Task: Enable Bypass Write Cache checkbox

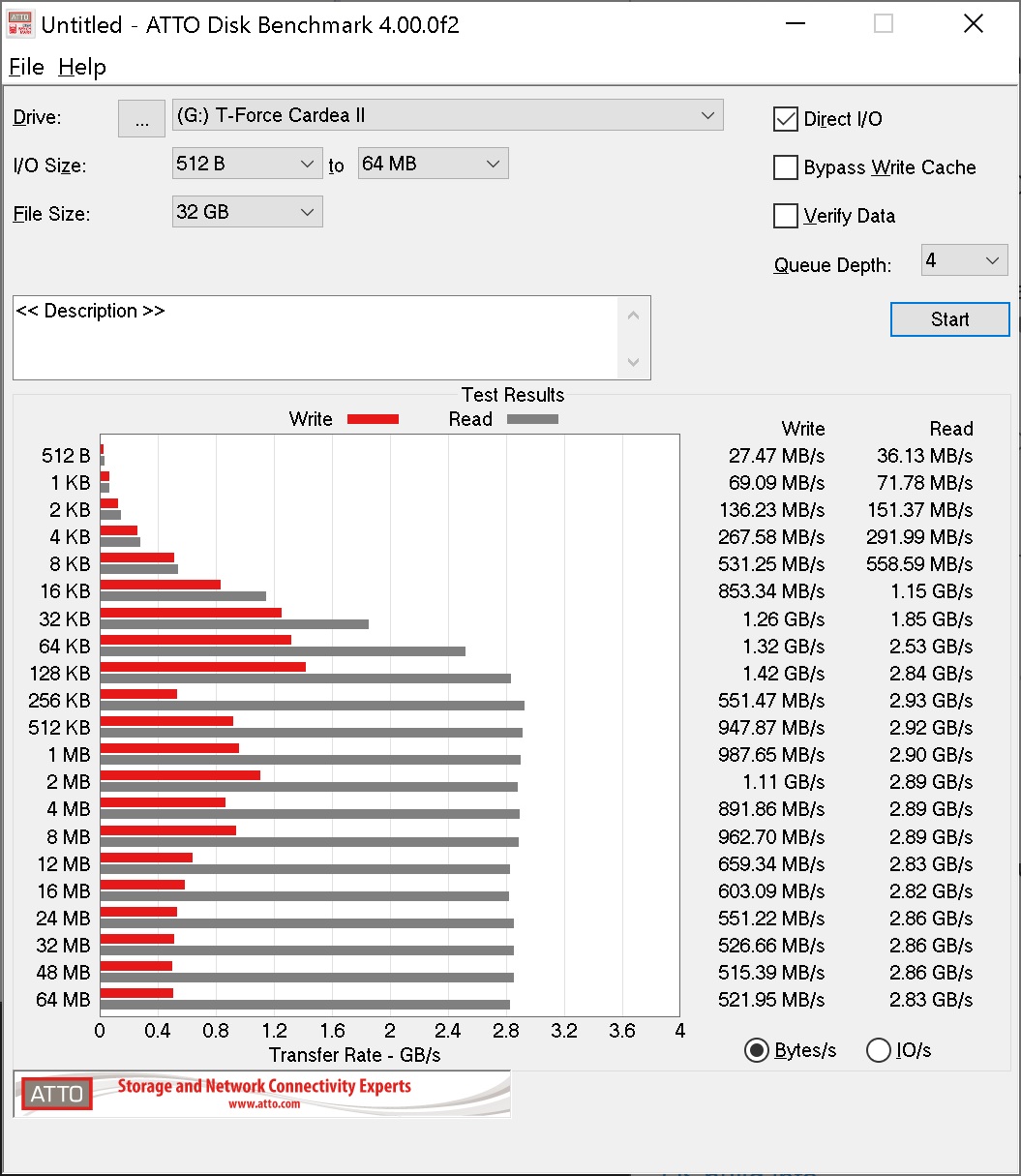Action: (x=785, y=167)
